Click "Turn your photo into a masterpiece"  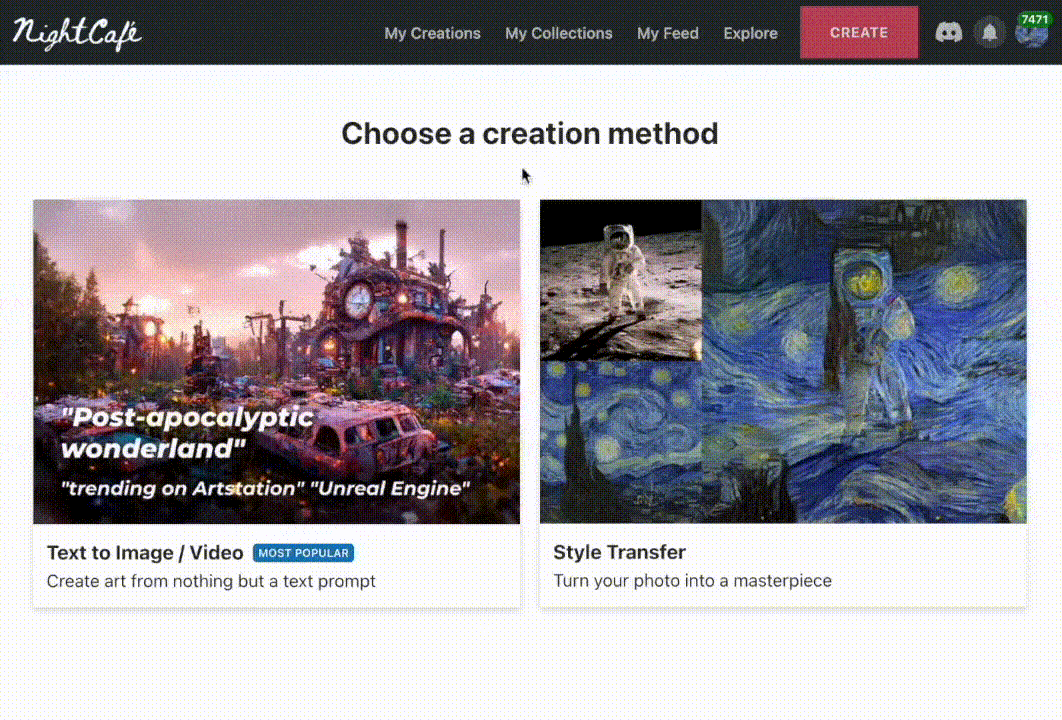coord(692,580)
